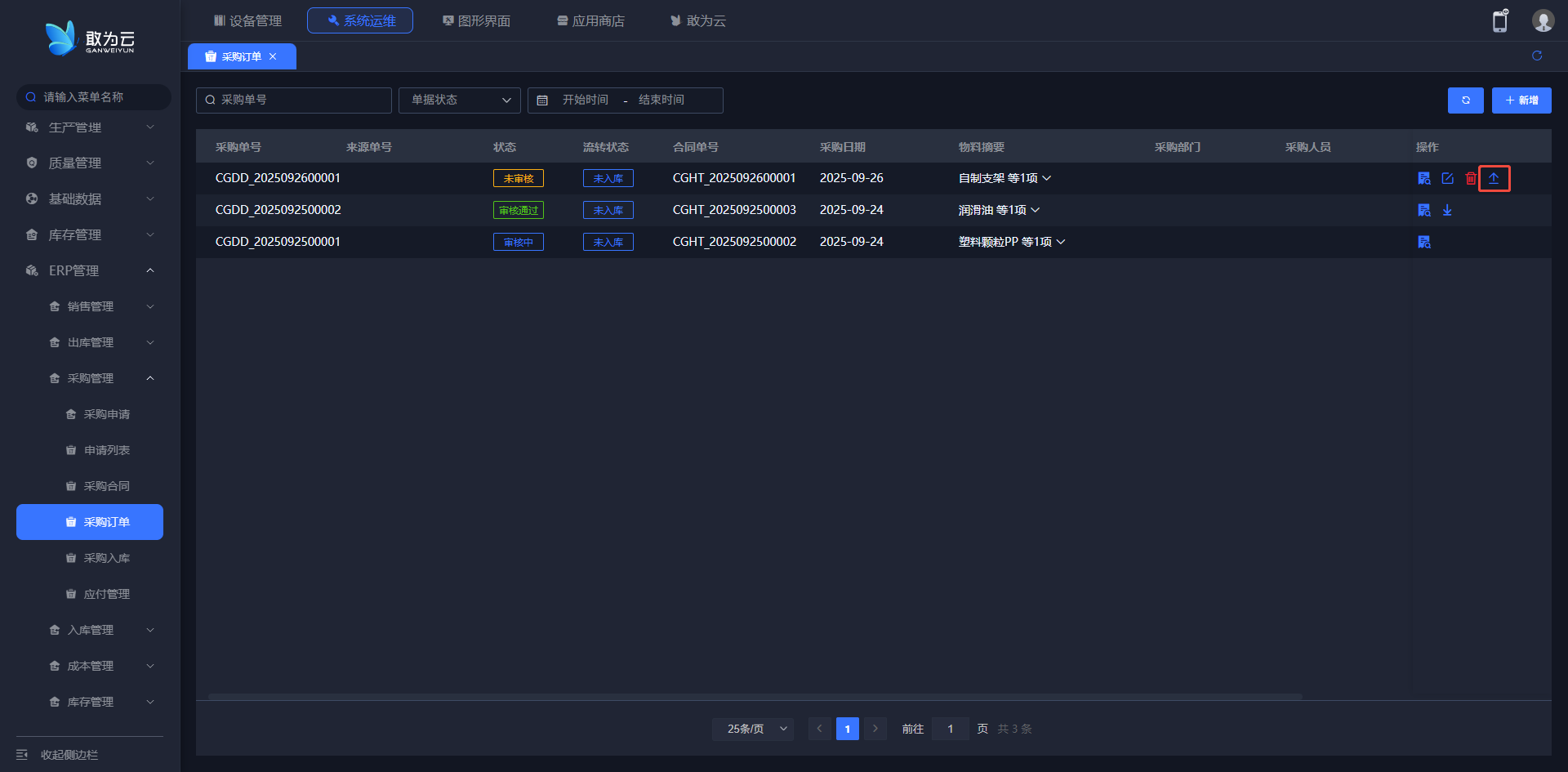
Task: Open the 25条/页 page size dropdown
Action: (753, 729)
